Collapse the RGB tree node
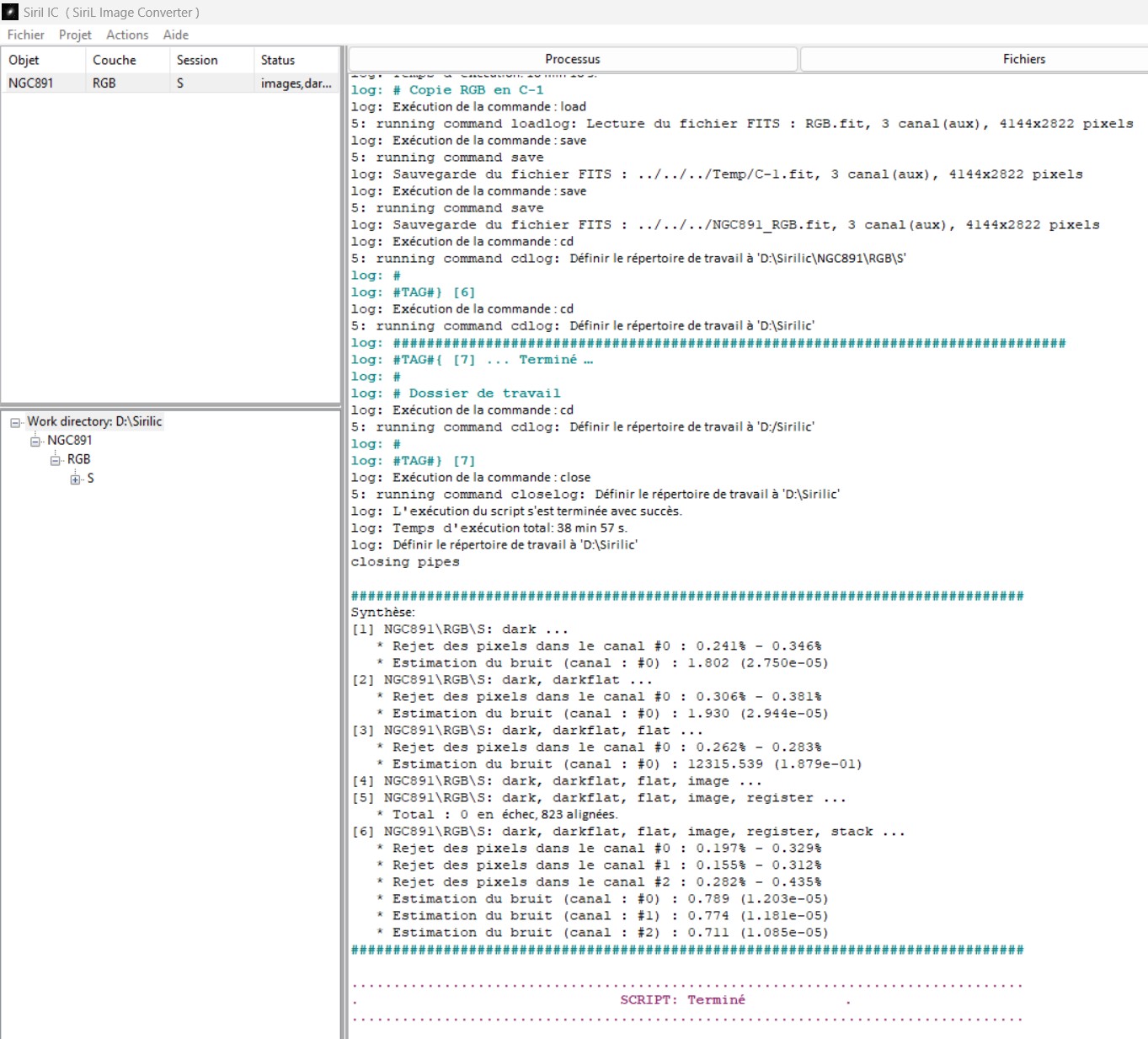Viewport: 1148px width, 1039px height. pyautogui.click(x=56, y=460)
